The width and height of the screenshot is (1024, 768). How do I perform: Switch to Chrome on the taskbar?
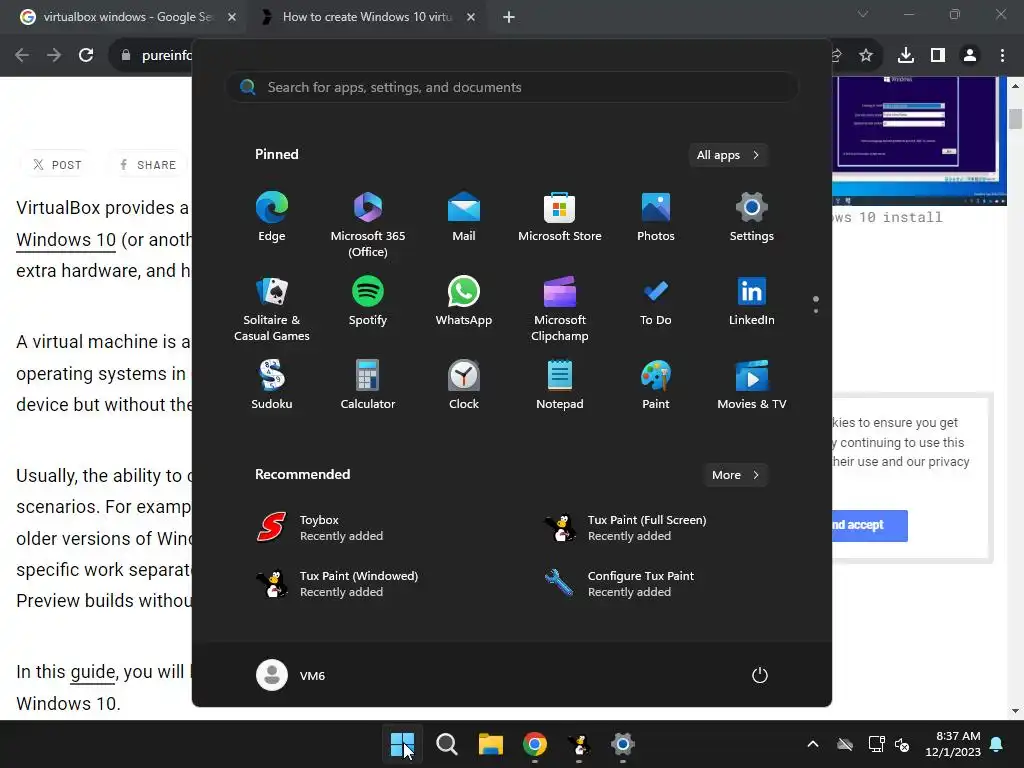pos(535,744)
